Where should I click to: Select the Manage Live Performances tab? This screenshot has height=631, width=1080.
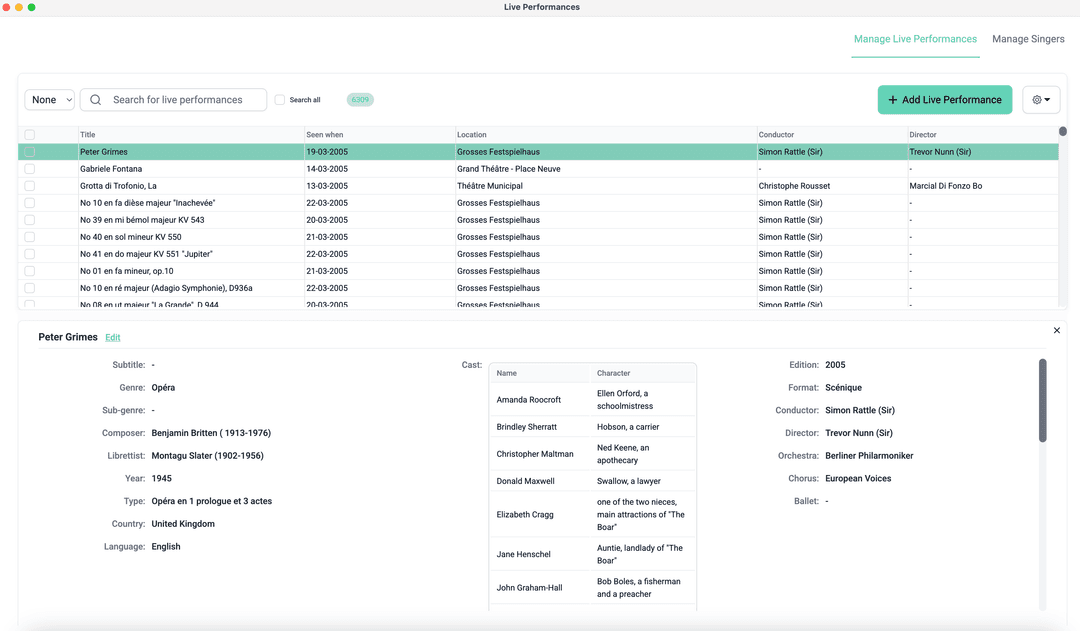[x=915, y=39]
